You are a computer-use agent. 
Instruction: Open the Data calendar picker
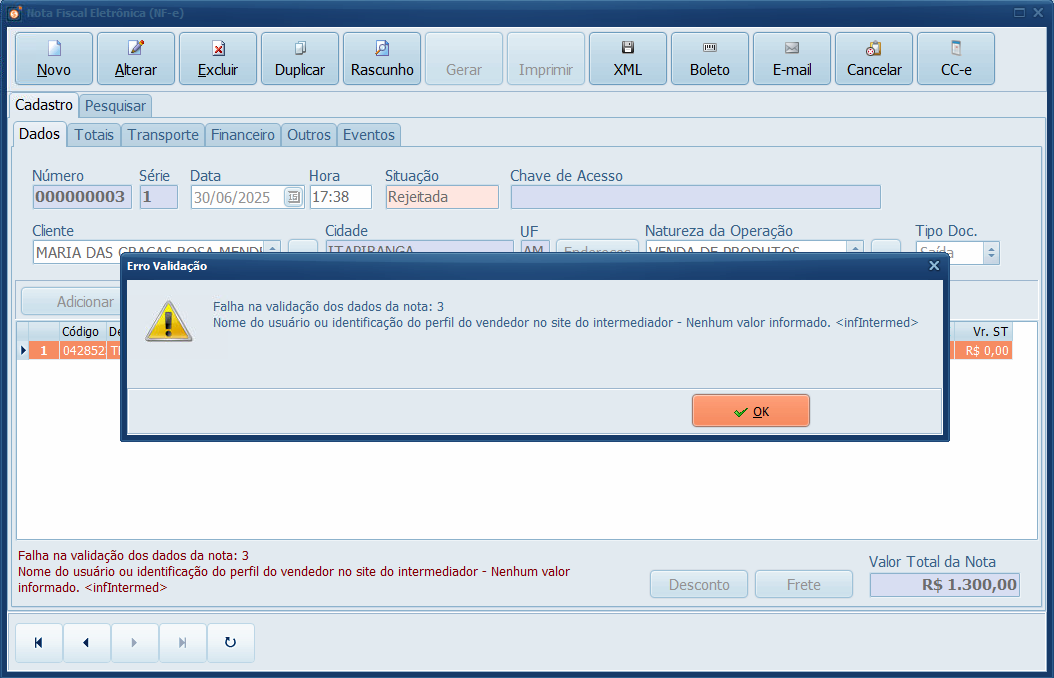click(x=293, y=197)
